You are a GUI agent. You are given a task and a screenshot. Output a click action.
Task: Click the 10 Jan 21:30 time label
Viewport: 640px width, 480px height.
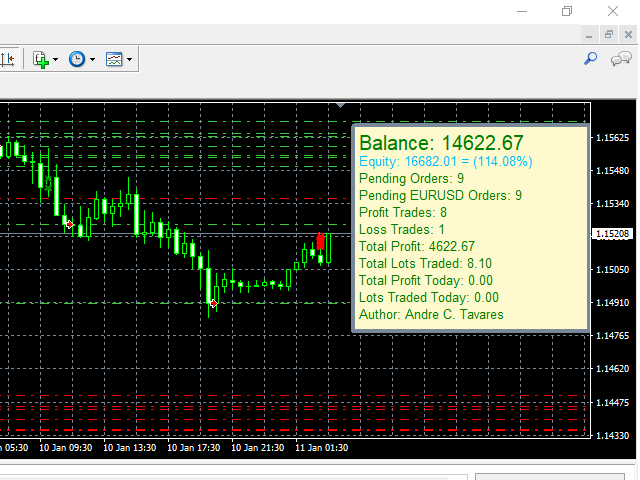click(258, 448)
